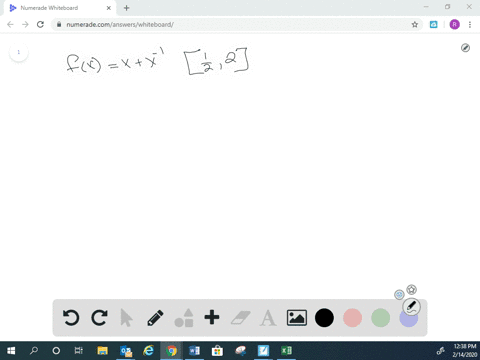The height and width of the screenshot is (360, 480).
Task: Open the Chrome profile avatar
Action: pyautogui.click(x=454, y=24)
